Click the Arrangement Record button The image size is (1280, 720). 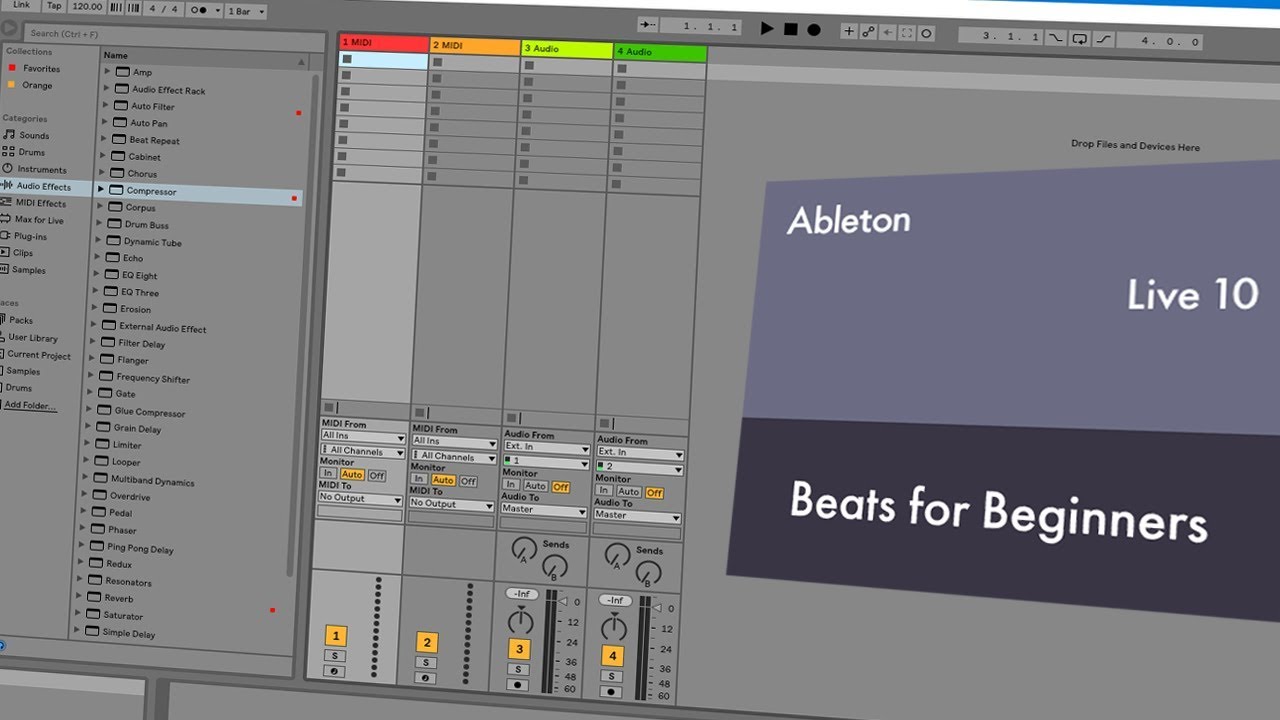point(814,30)
